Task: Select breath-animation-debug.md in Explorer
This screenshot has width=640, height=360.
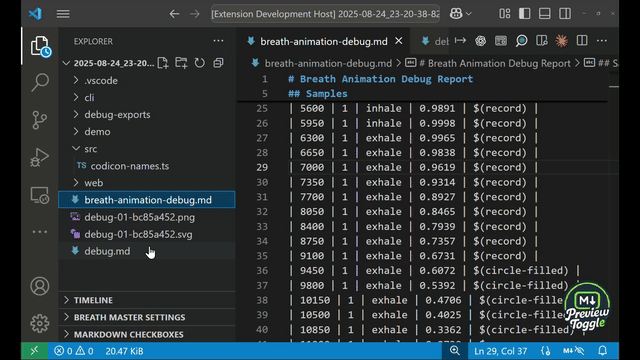Action: pos(147,200)
